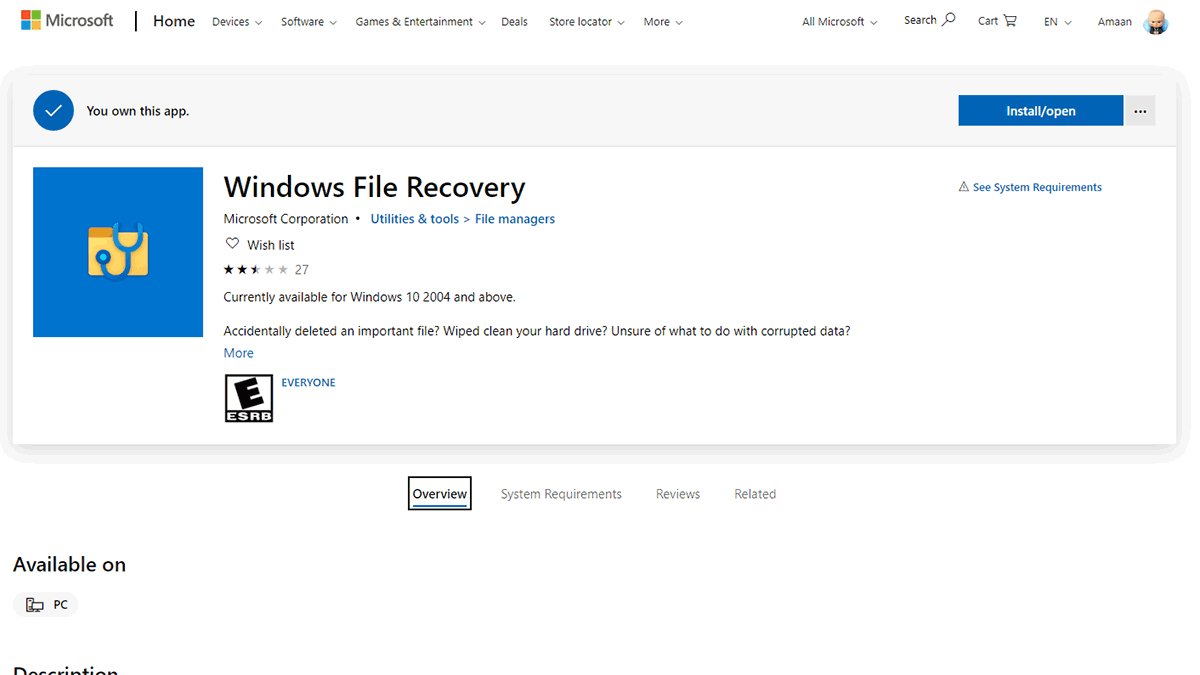Click More to expand the description

click(238, 352)
